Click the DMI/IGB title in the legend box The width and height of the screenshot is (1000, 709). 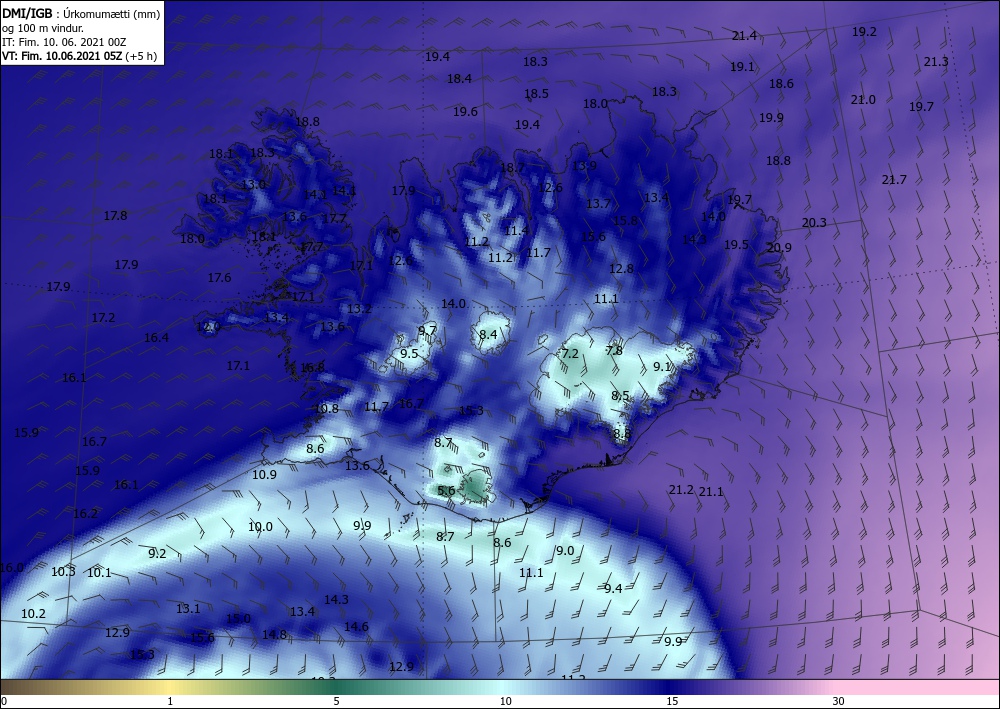[27, 13]
